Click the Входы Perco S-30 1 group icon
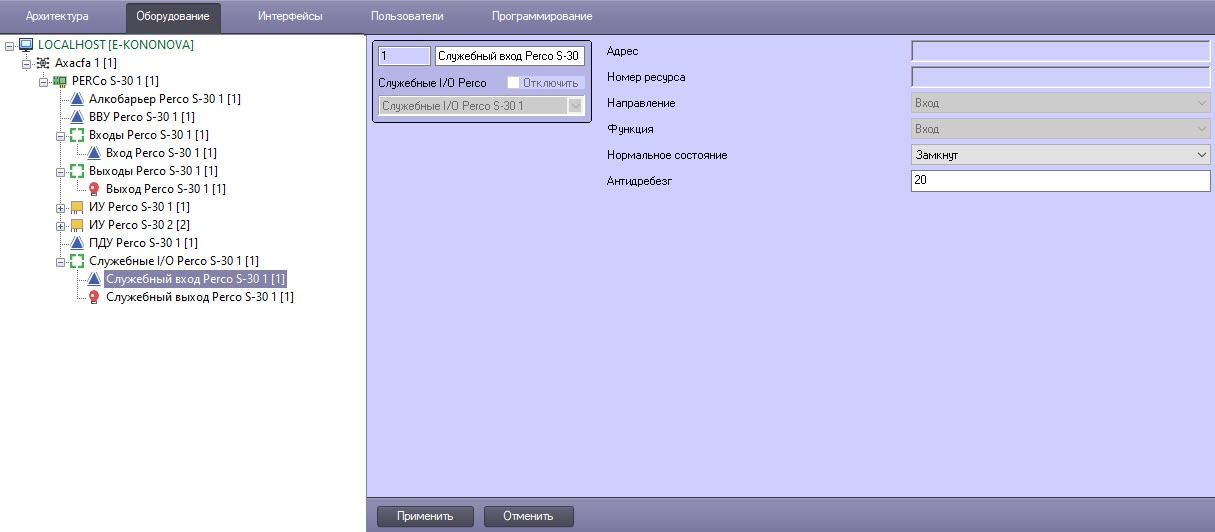 click(x=78, y=134)
